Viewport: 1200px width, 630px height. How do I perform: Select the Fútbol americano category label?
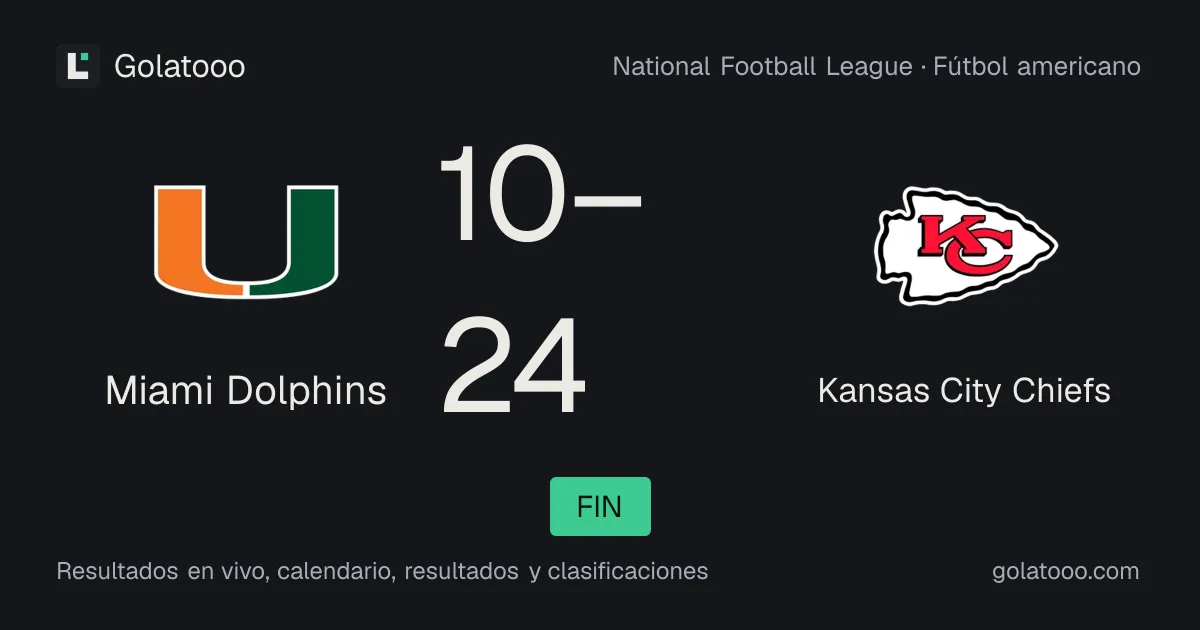coord(1037,67)
